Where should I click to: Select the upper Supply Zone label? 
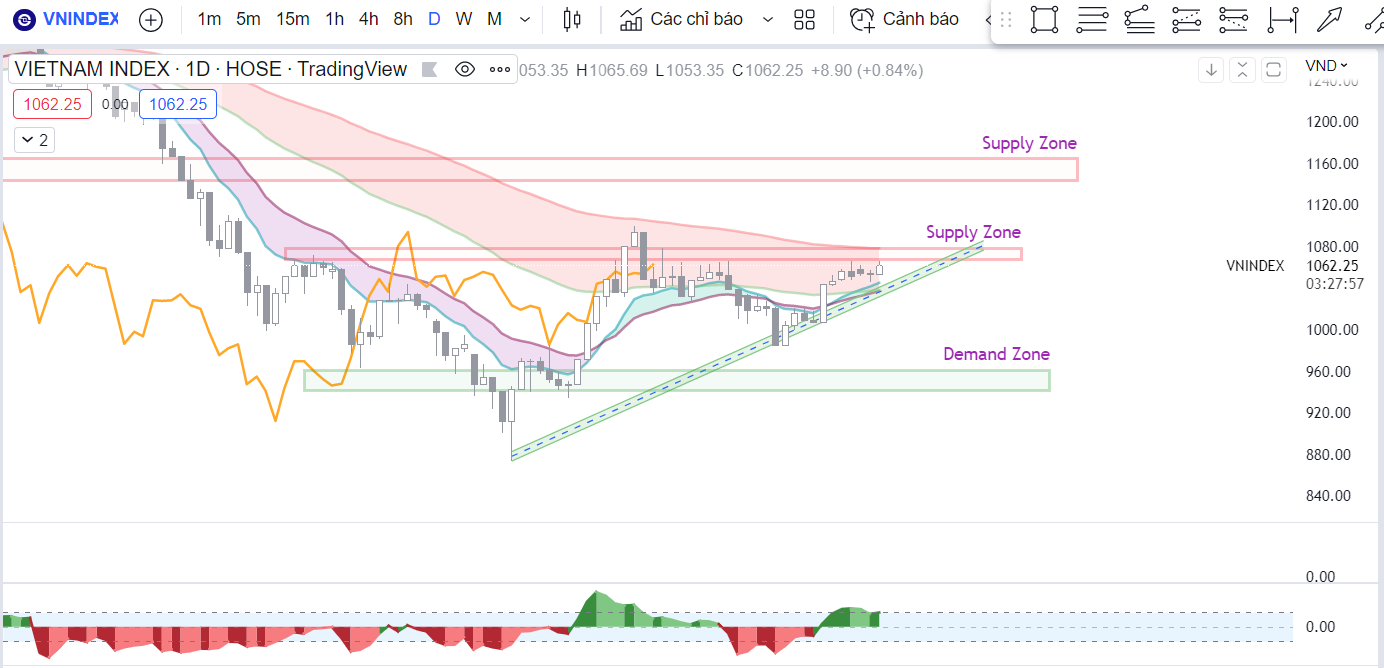[x=1029, y=143]
